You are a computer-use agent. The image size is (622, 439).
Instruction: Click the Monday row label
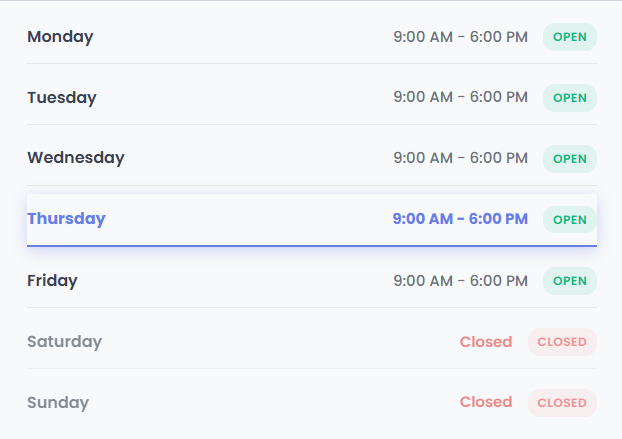pyautogui.click(x=60, y=37)
